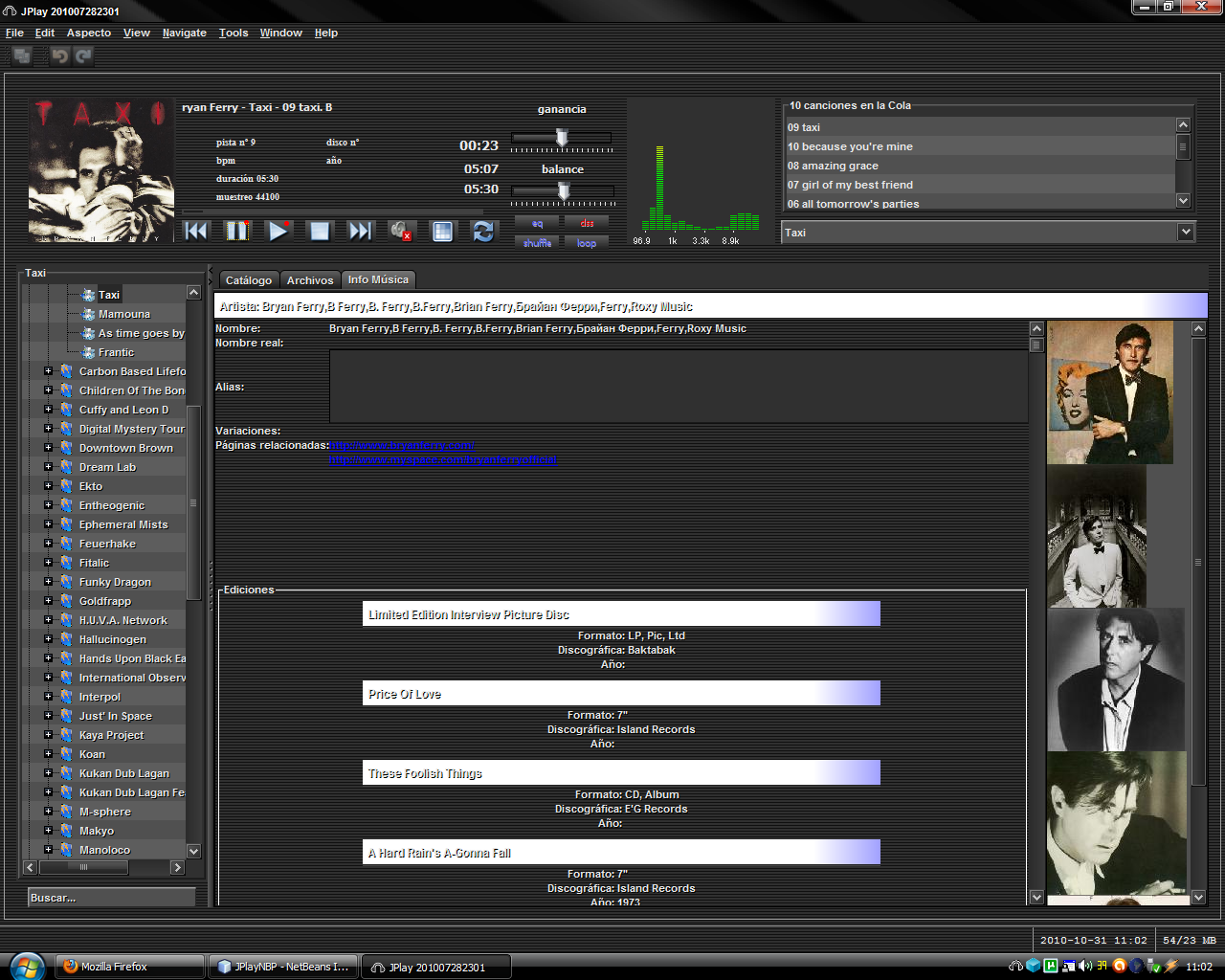Click the orange Avast icon in the tray
Screen dimensions: 1225x980
(1119, 967)
